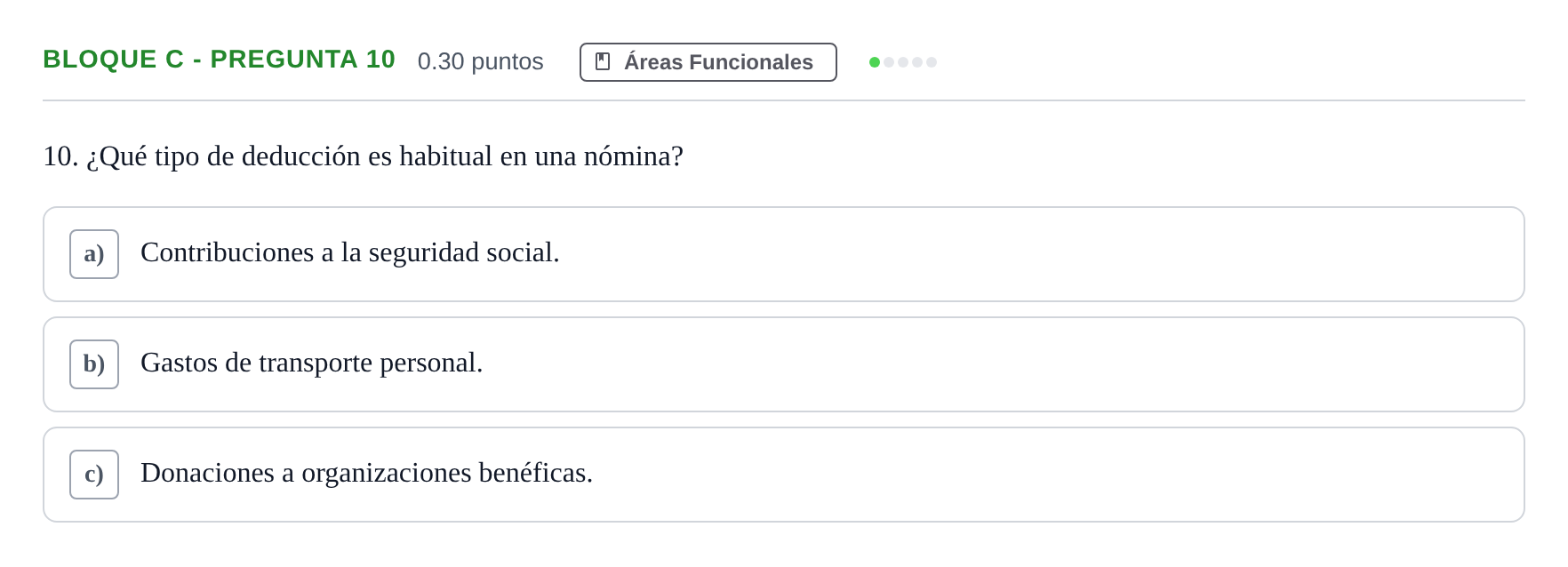The image size is (1568, 567).
Task: Click the green first progress dot
Action: click(x=875, y=62)
